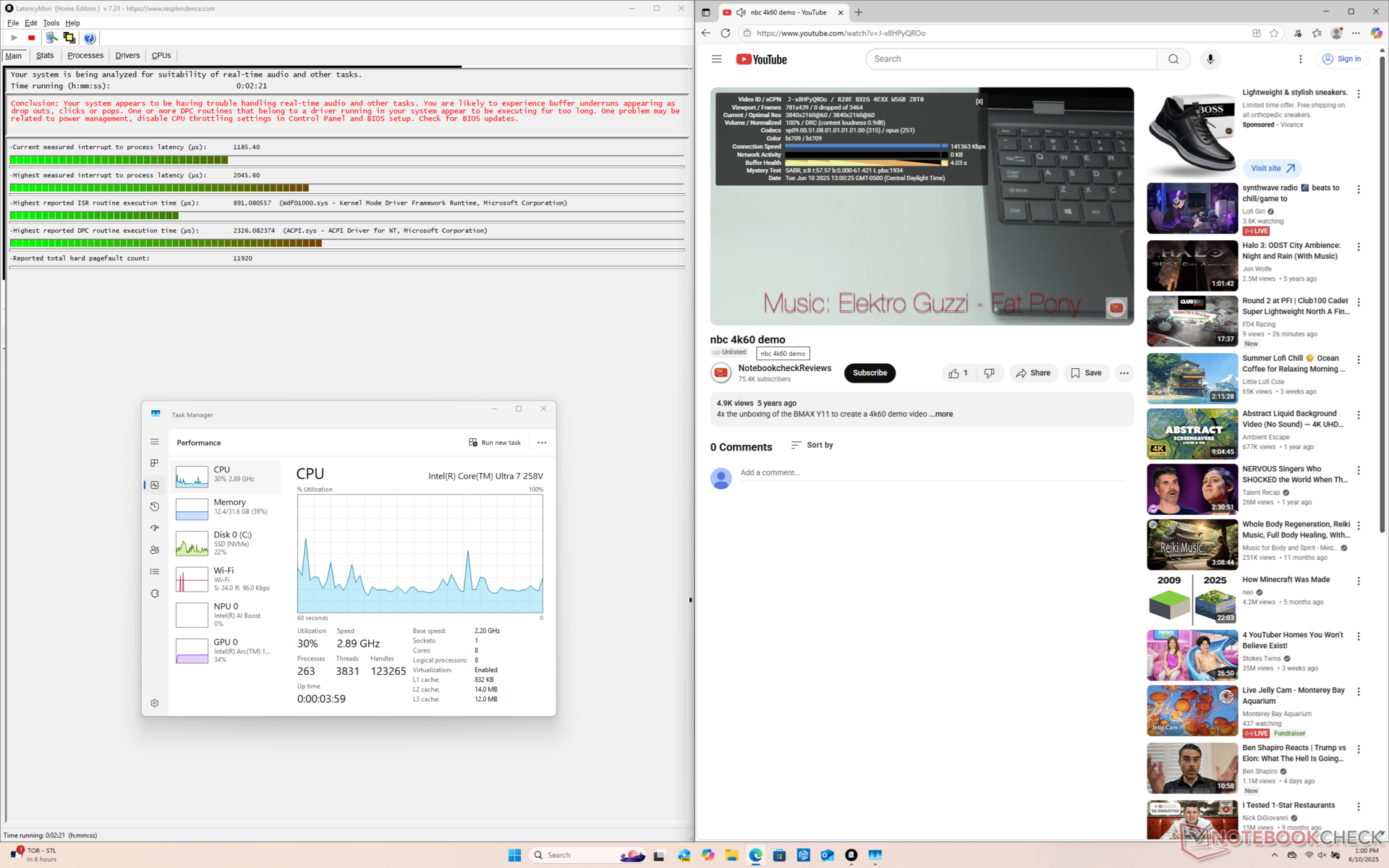Image resolution: width=1389 pixels, height=868 pixels.
Task: Click Run new task in Task Manager
Action: 495,443
